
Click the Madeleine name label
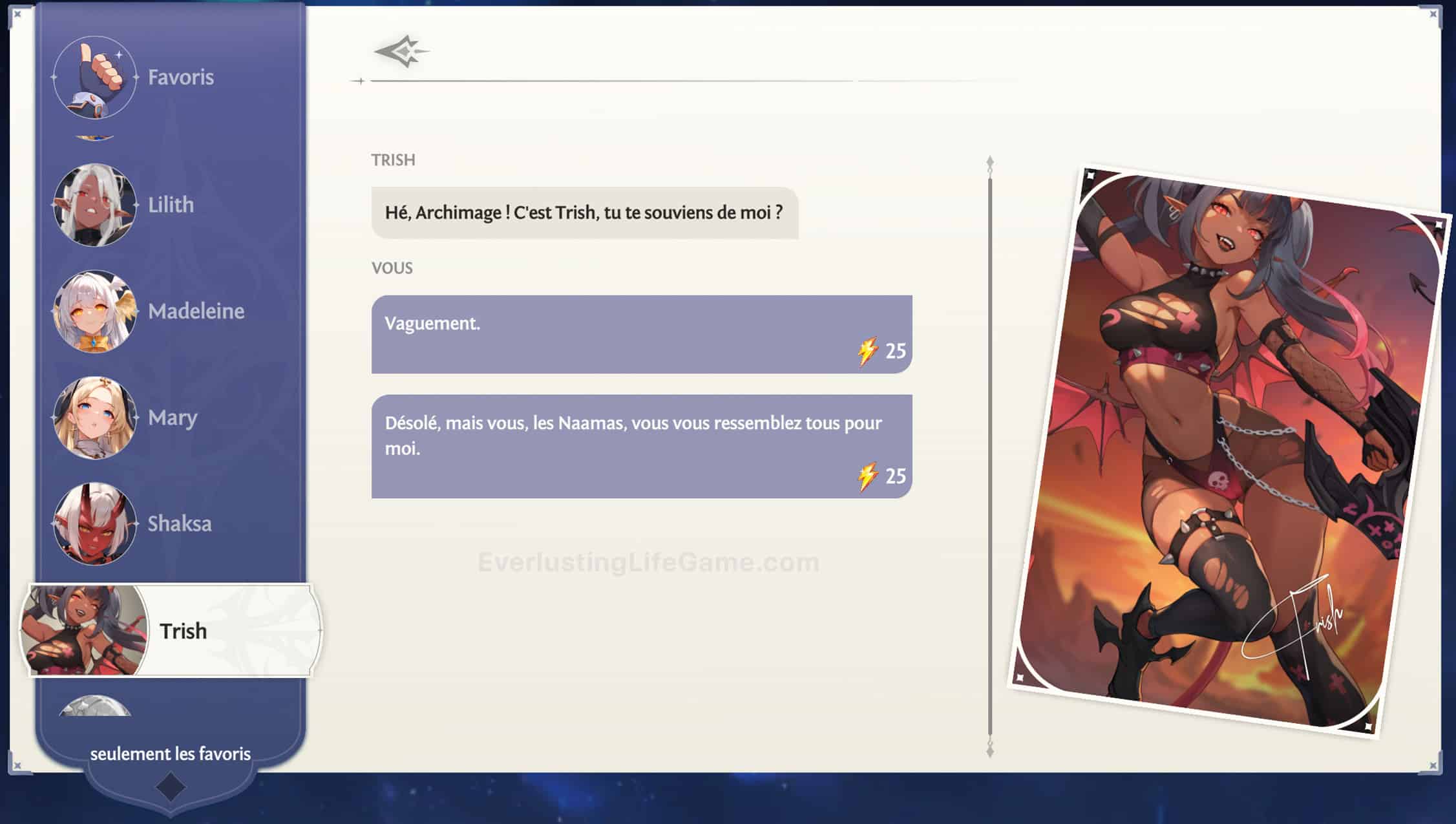196,312
